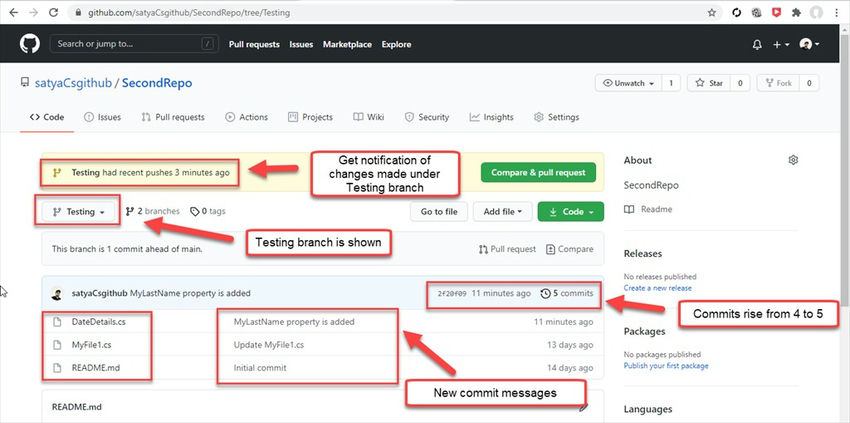
Task: Open the plus create-new dropdown
Action: coord(781,45)
